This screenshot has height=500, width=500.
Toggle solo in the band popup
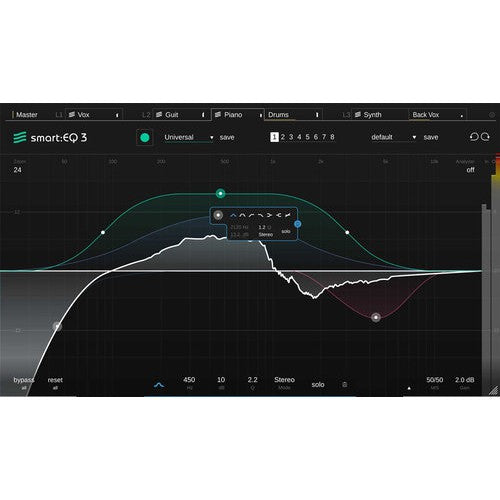pyautogui.click(x=286, y=231)
